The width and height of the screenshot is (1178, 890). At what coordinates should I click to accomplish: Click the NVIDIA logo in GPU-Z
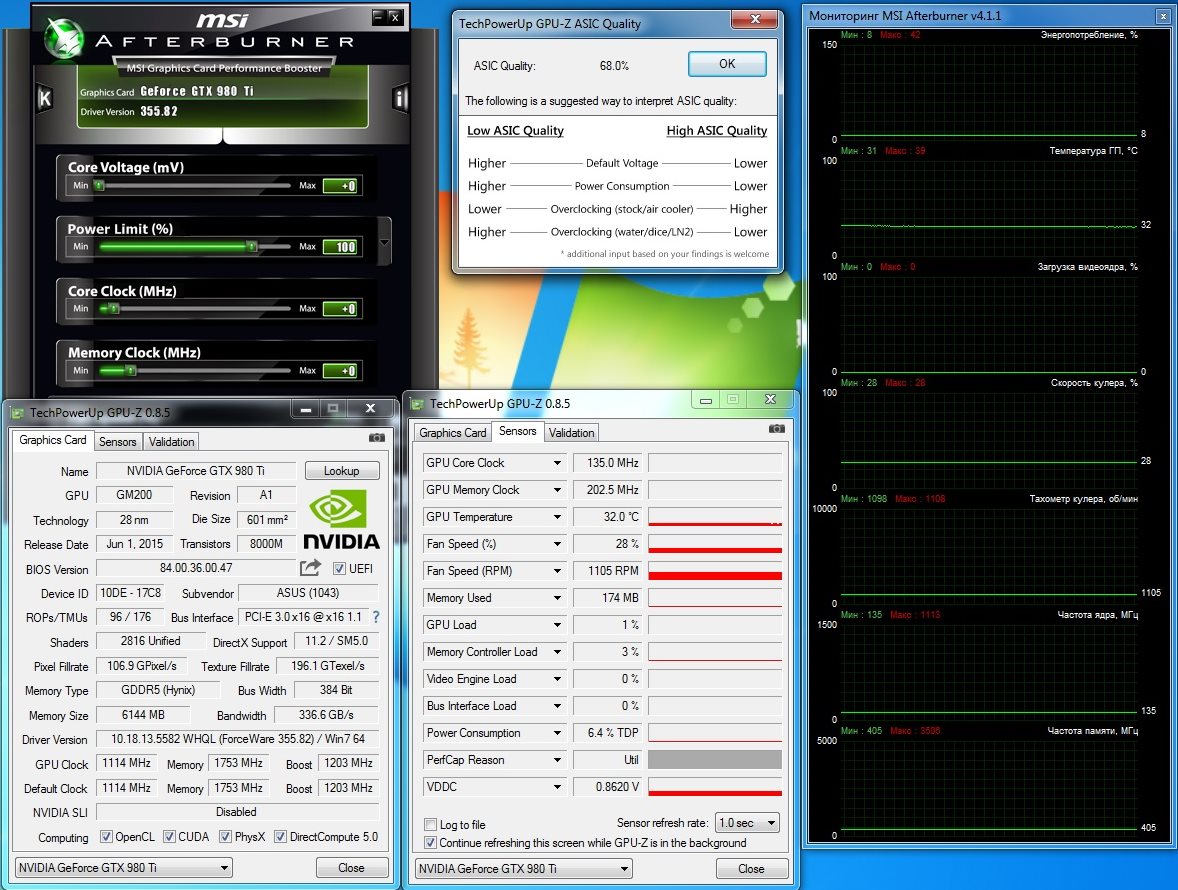(x=341, y=518)
